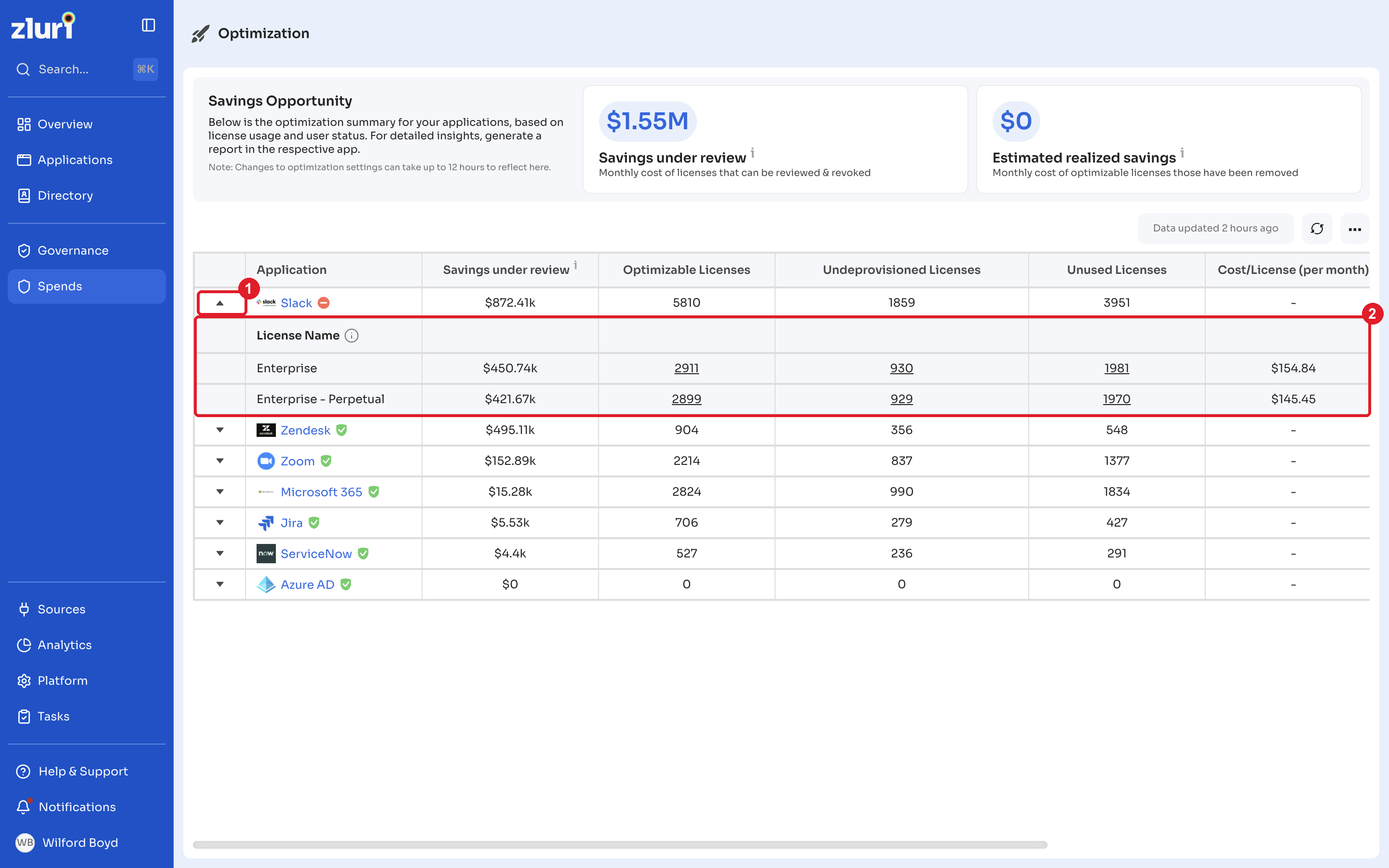Click the Jira logo icon
1389x868 pixels.
pos(266,522)
